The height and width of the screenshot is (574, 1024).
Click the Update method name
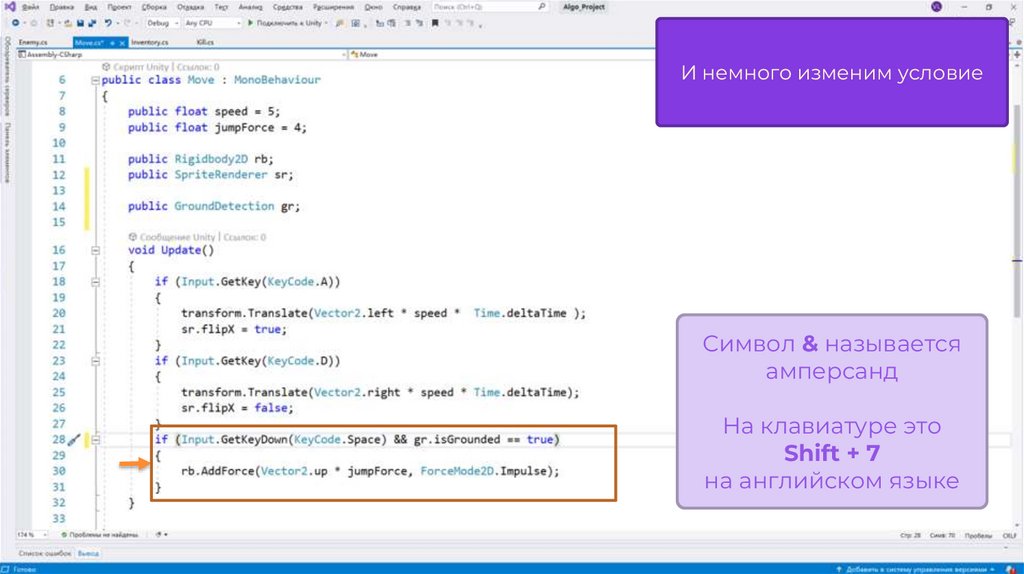181,250
